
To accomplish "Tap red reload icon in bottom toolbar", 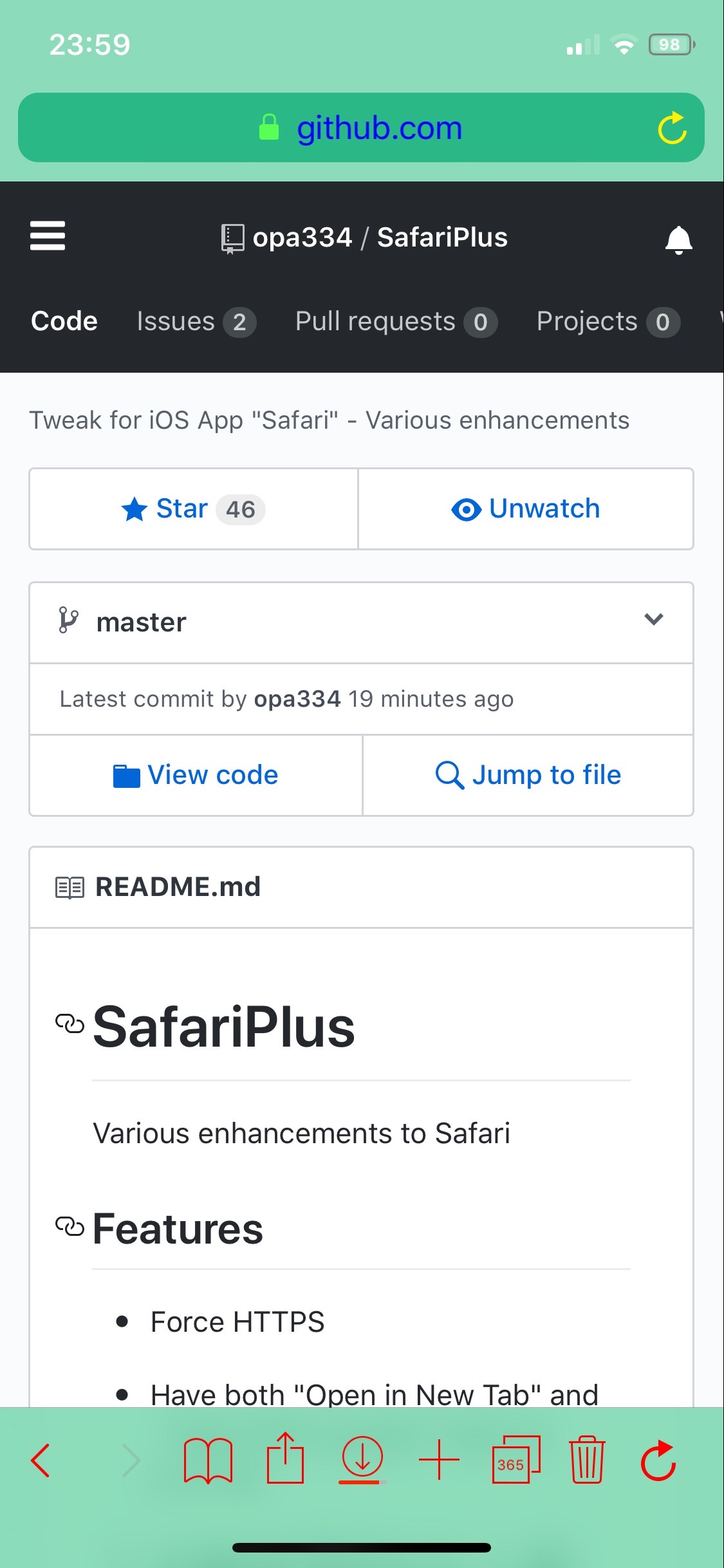I will pyautogui.click(x=658, y=1460).
